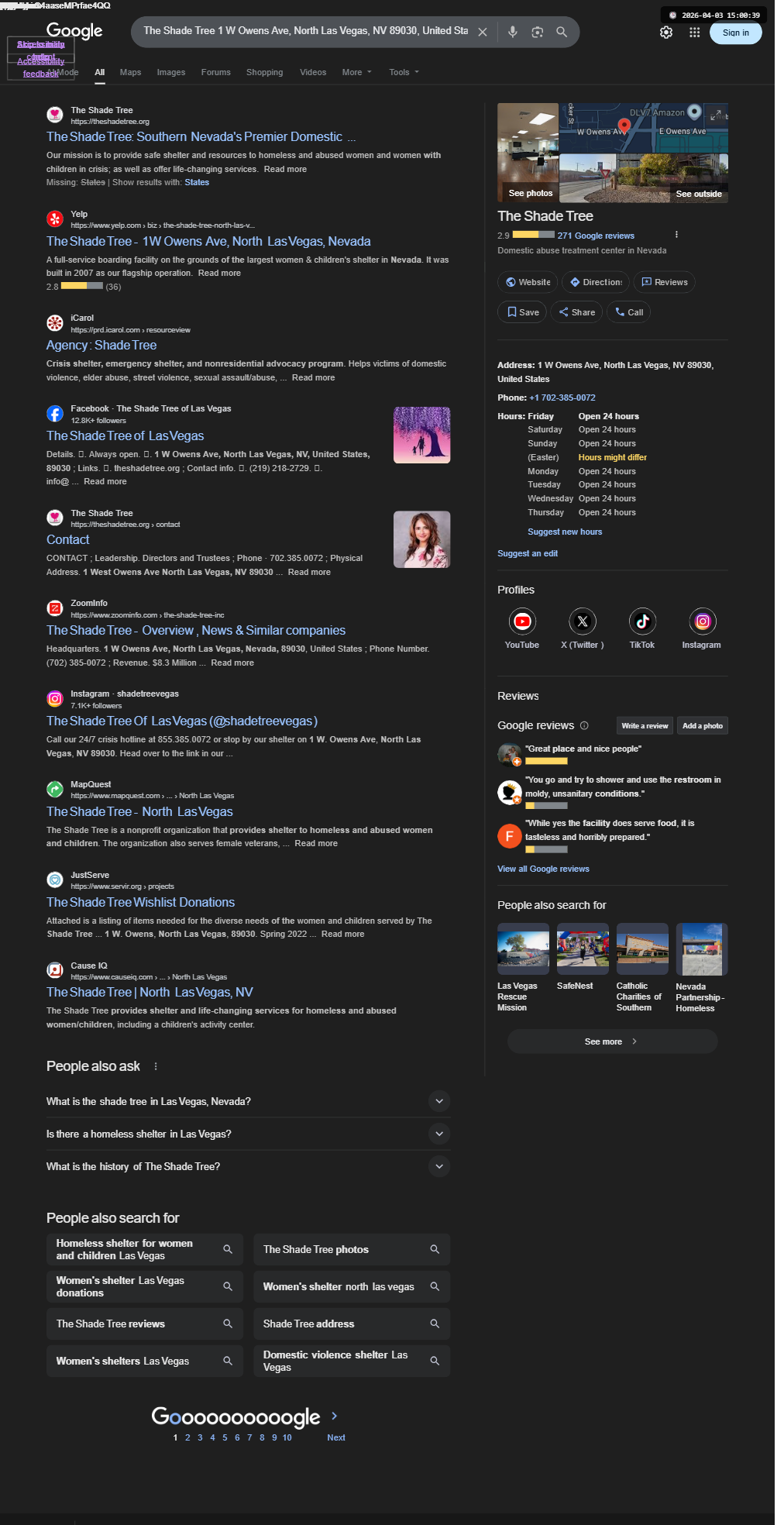
Task: Switch to the Images tab
Action: [x=171, y=72]
